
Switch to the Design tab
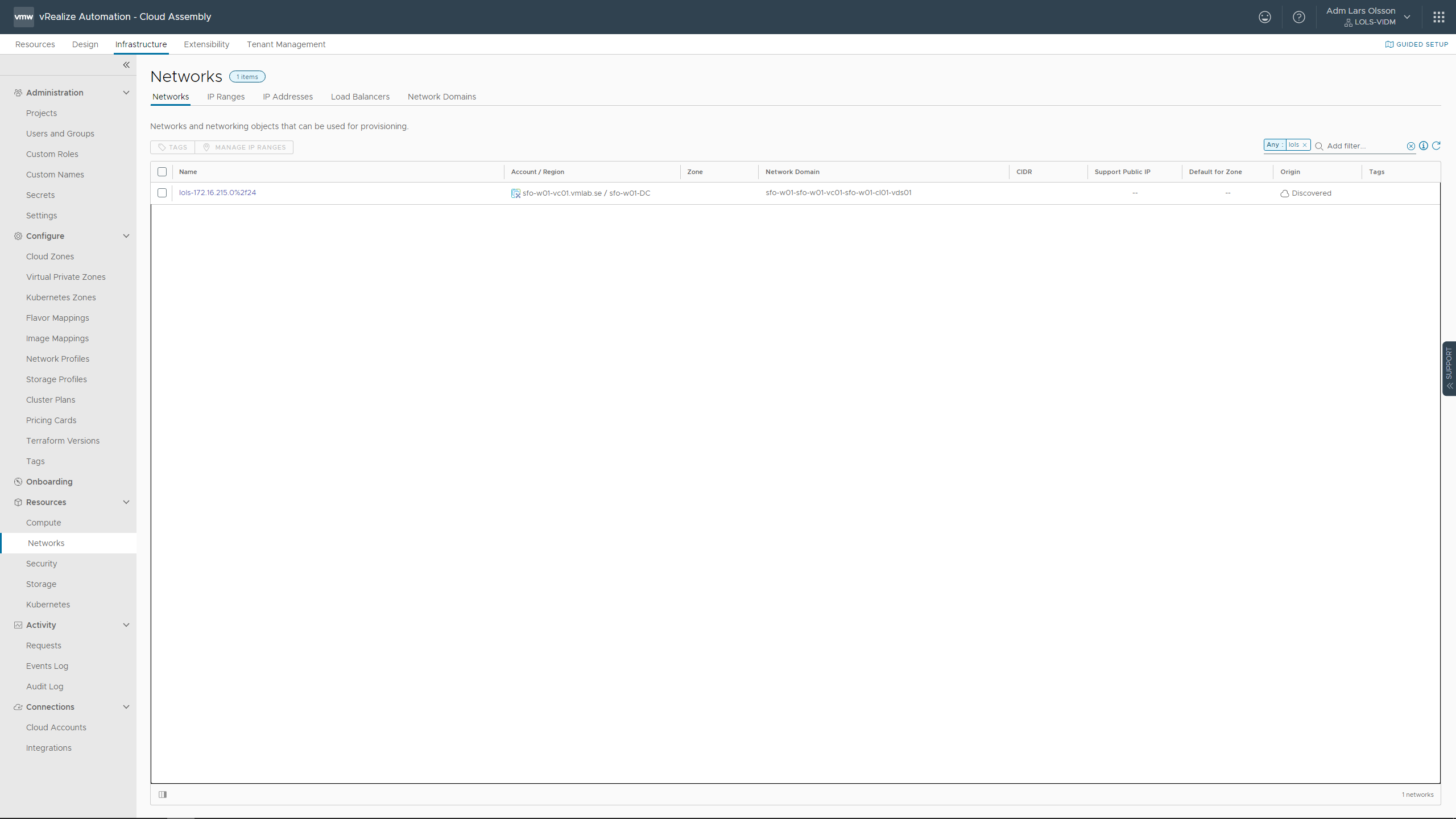pos(85,44)
